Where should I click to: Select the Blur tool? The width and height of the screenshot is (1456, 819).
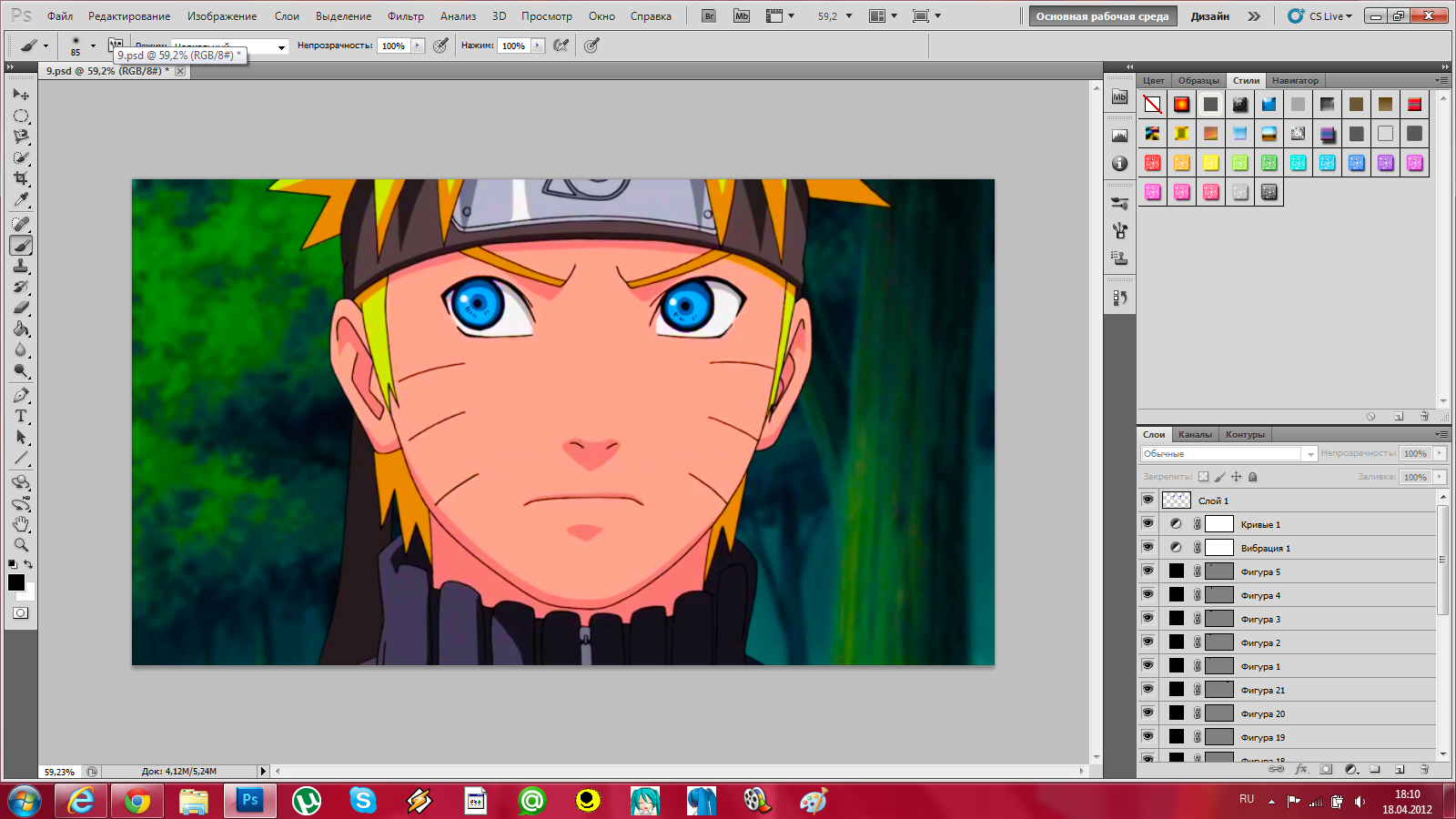click(x=21, y=349)
